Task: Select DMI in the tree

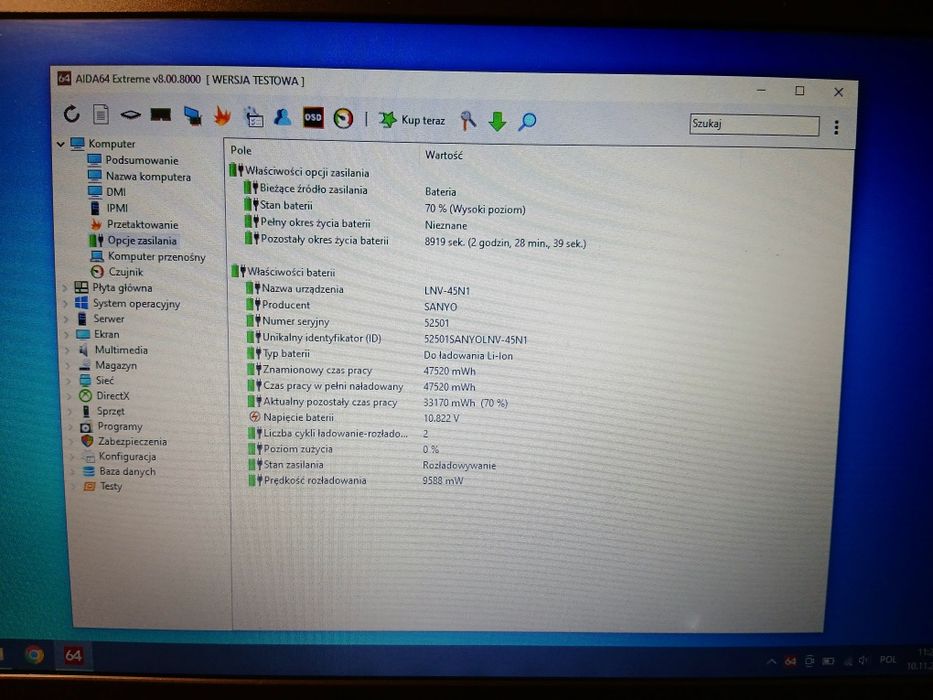Action: 116,192
